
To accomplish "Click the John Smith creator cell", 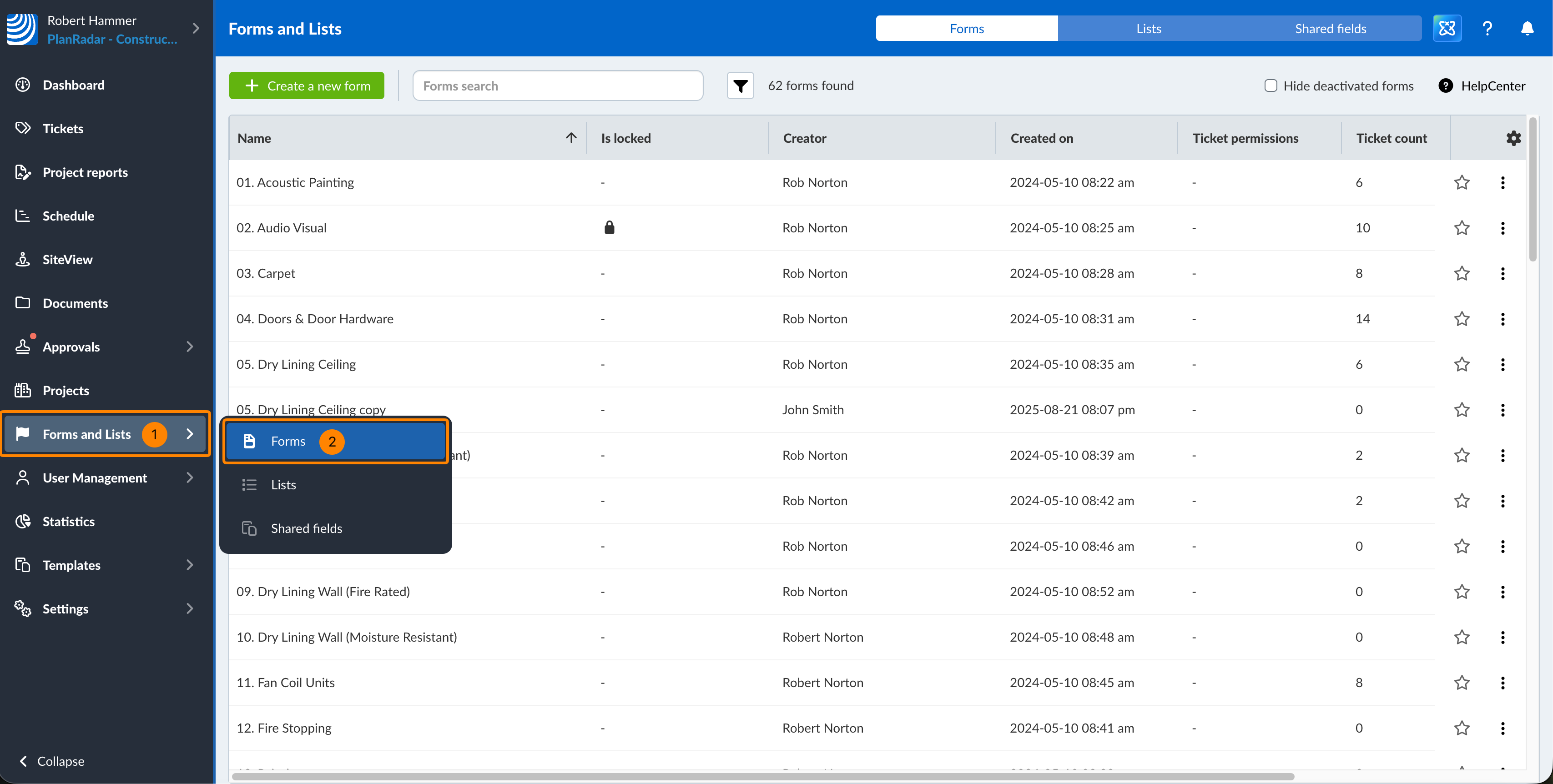I will [x=813, y=410].
